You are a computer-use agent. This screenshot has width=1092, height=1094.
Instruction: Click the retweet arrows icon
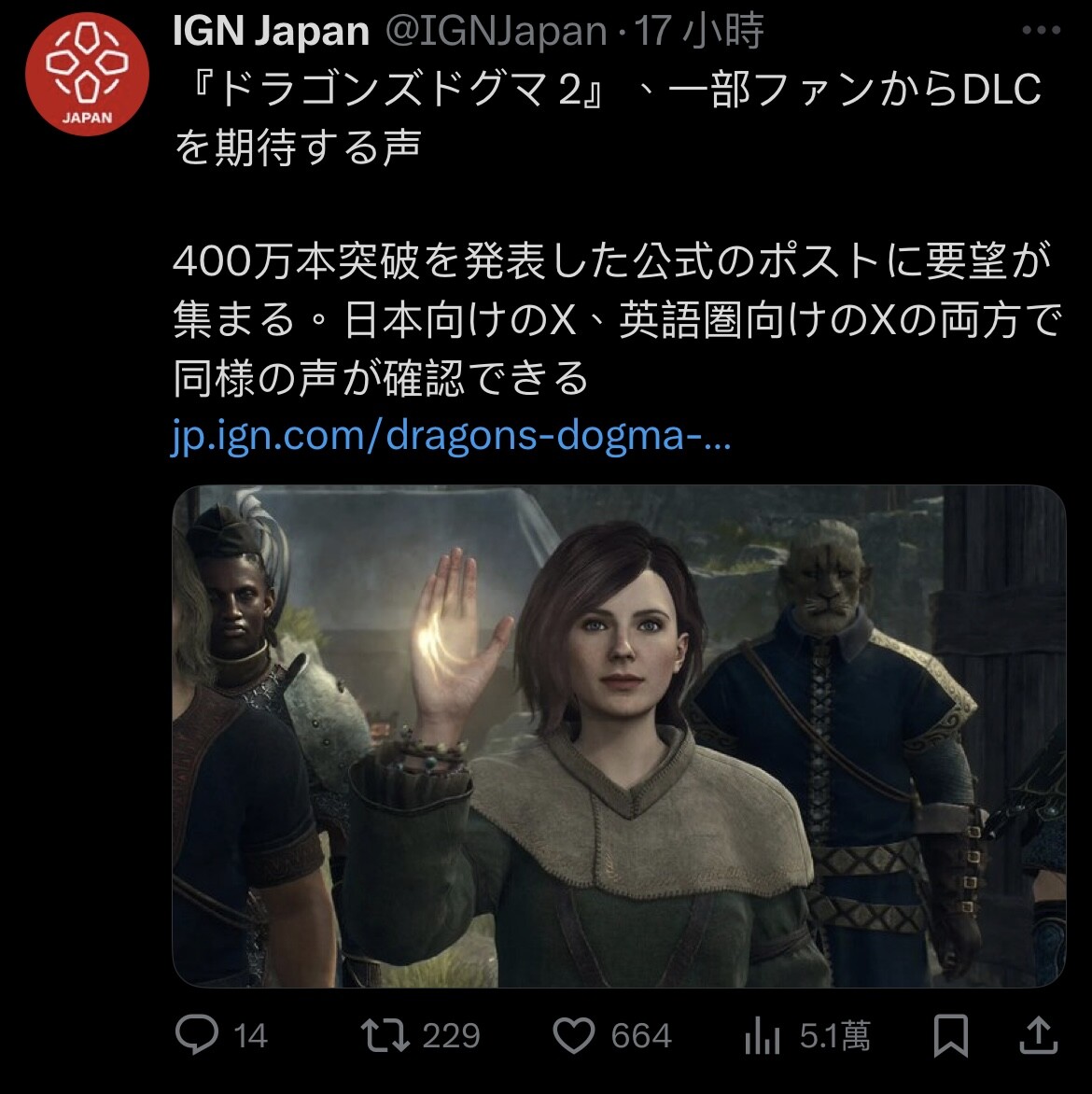click(x=385, y=1034)
